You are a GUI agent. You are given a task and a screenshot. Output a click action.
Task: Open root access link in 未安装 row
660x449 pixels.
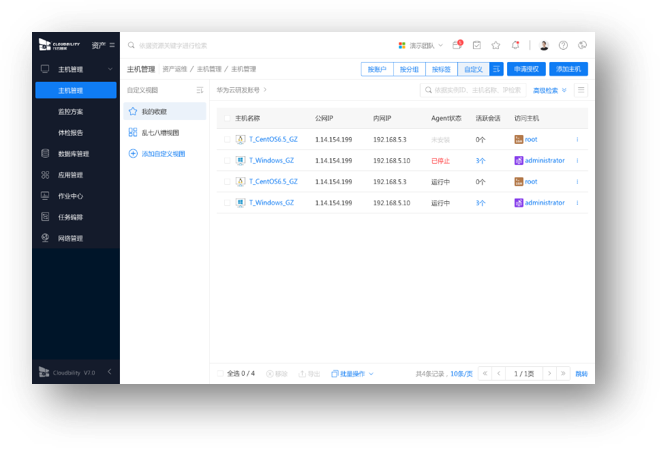pyautogui.click(x=531, y=139)
